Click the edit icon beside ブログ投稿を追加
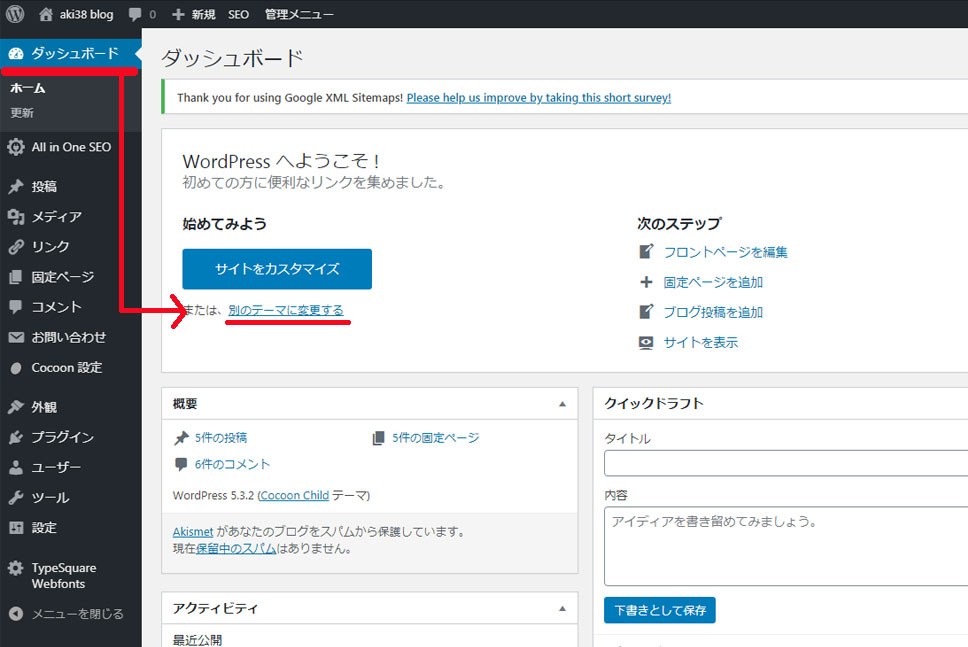The height and width of the screenshot is (647, 968). click(646, 312)
